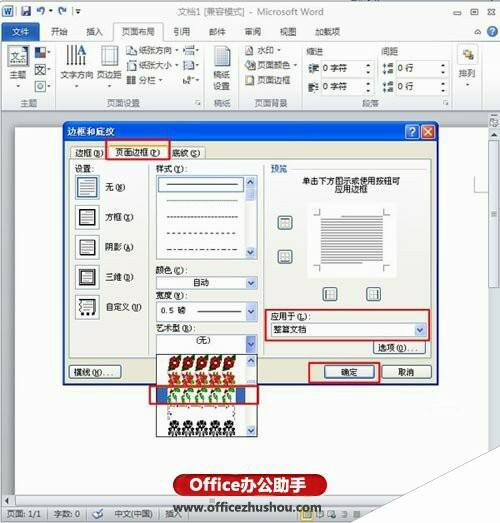Open the Columns (分栏) menu
This screenshot has height=523, width=500.
[x=145, y=80]
